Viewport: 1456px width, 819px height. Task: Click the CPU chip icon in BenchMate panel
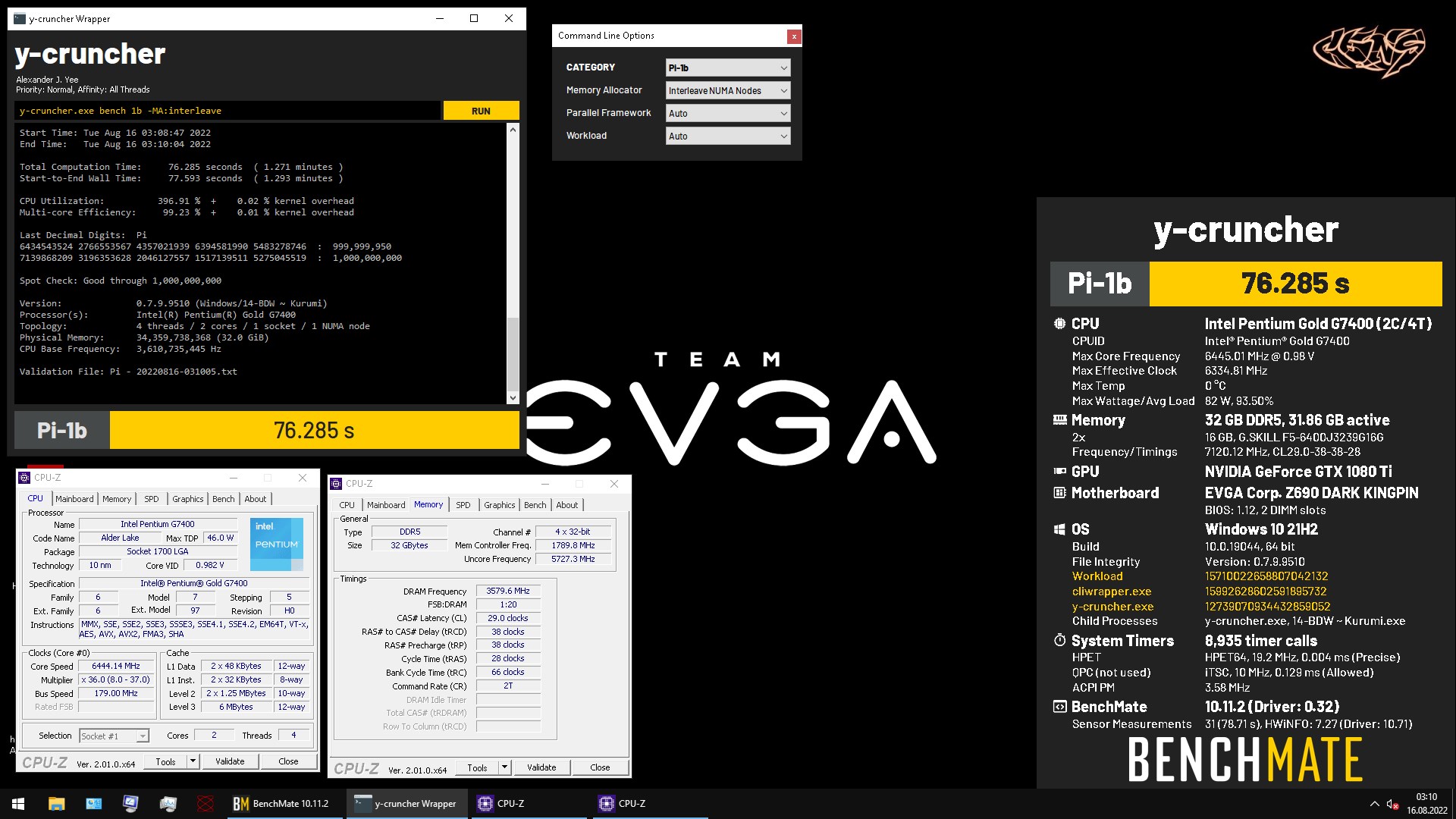pos(1059,324)
